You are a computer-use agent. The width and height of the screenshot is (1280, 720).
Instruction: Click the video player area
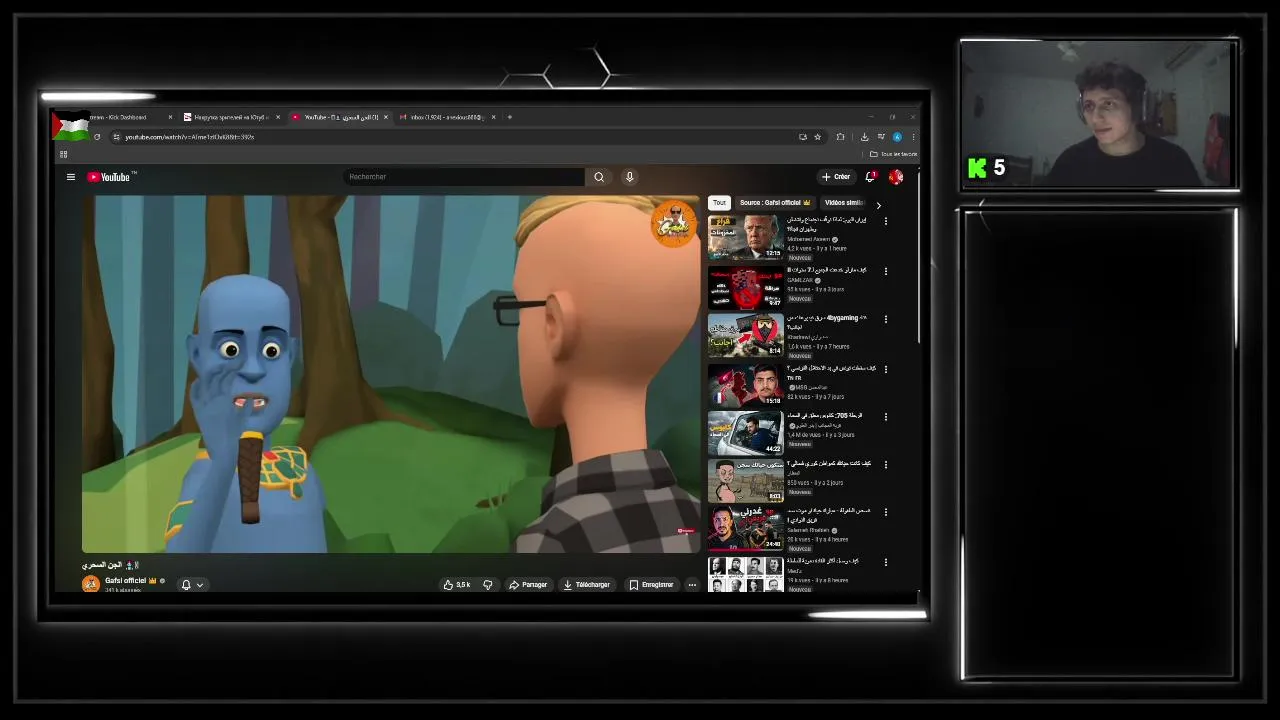pos(391,374)
